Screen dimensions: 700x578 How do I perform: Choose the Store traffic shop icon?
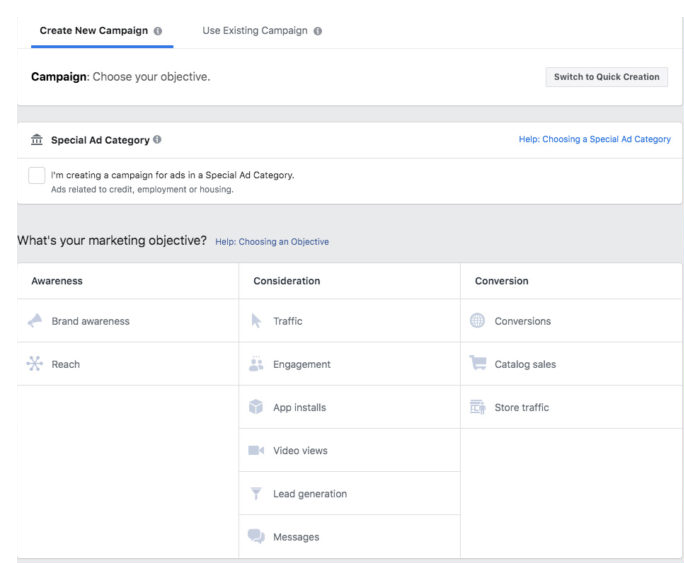click(x=477, y=407)
